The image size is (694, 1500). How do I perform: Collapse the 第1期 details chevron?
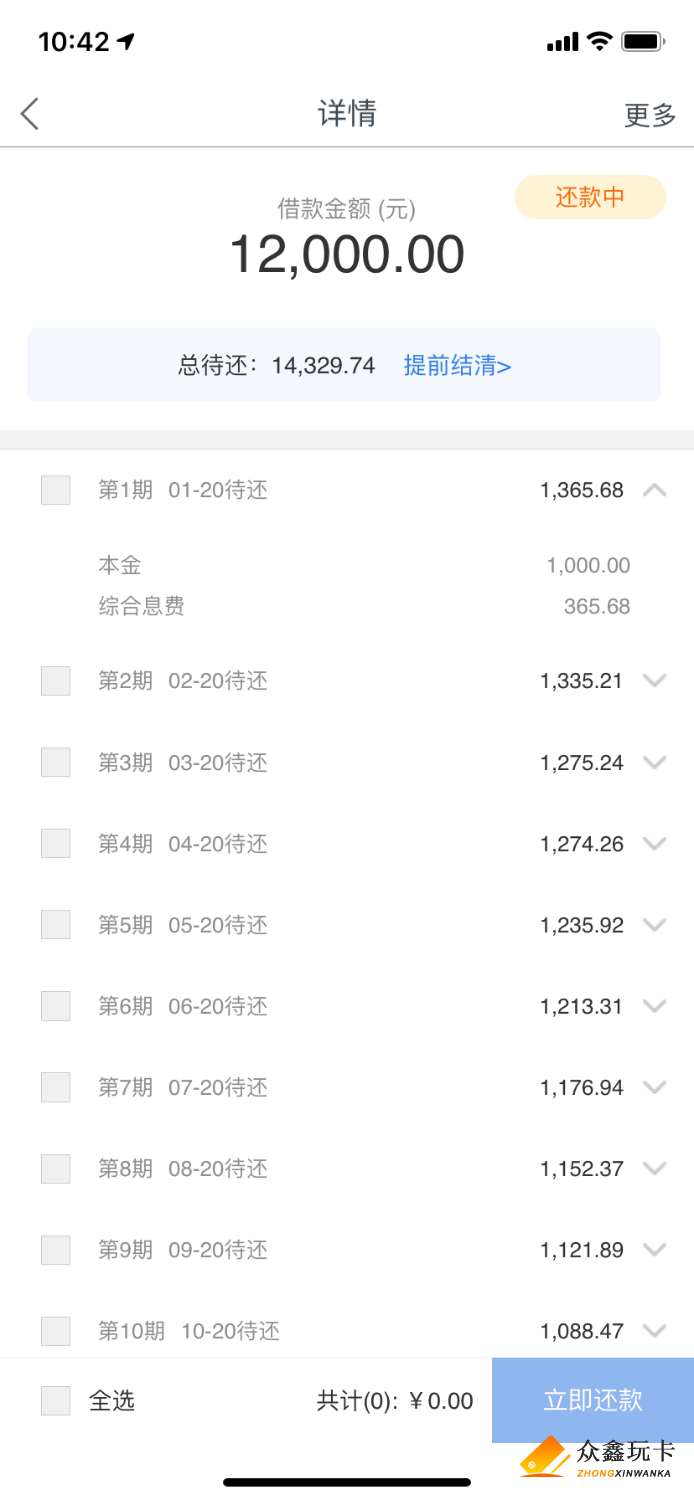(x=655, y=490)
